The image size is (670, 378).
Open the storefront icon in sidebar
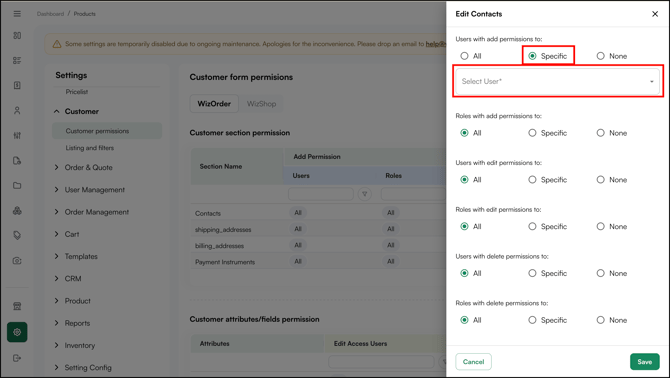[17, 306]
